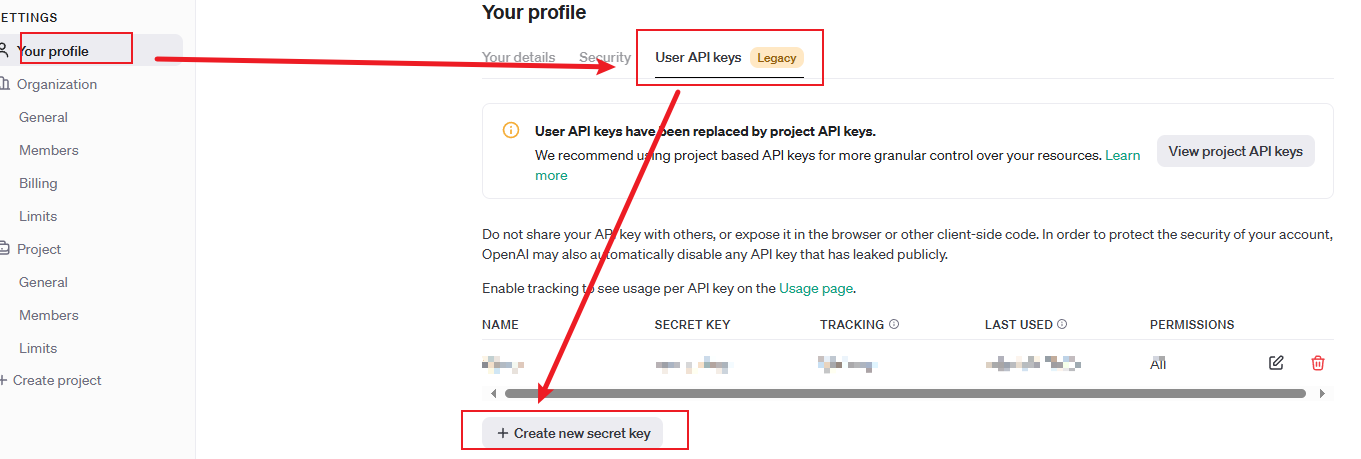Click the Tracking info icon
Image resolution: width=1361 pixels, height=459 pixels.
(x=894, y=324)
